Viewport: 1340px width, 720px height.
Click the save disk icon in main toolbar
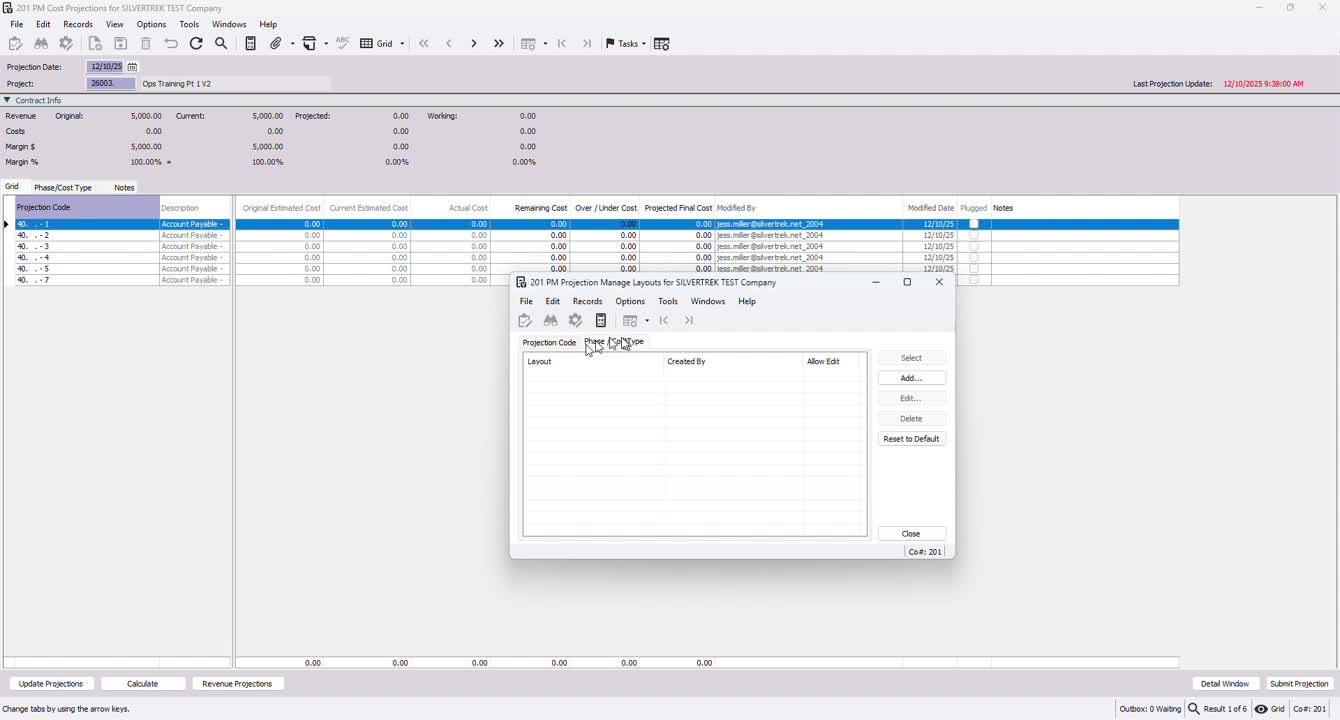click(x=121, y=44)
